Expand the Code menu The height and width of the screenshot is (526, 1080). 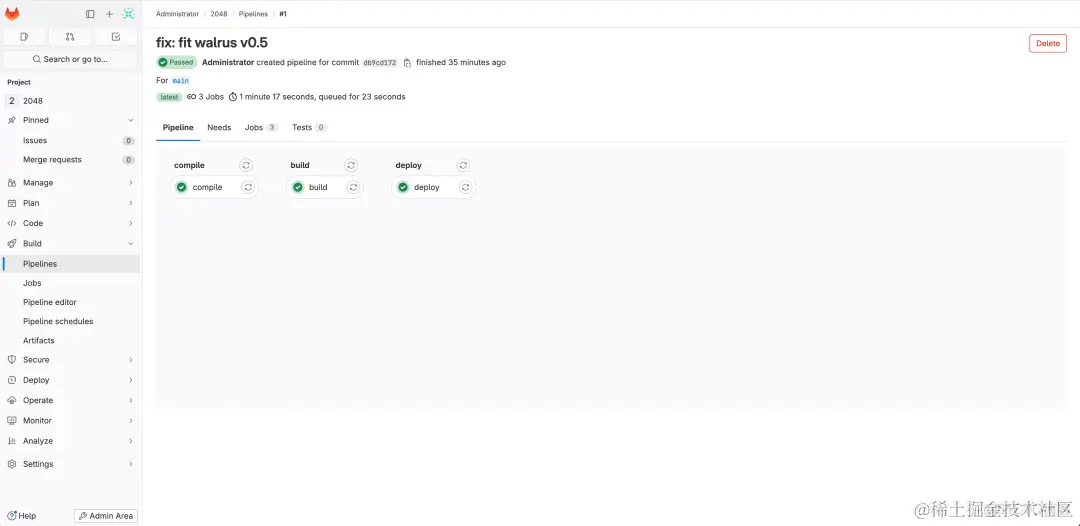tap(70, 223)
